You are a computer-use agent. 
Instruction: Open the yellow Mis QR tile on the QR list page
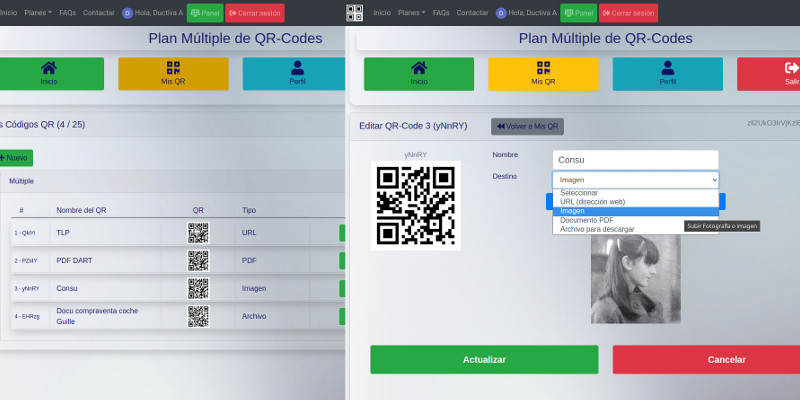(x=173, y=74)
